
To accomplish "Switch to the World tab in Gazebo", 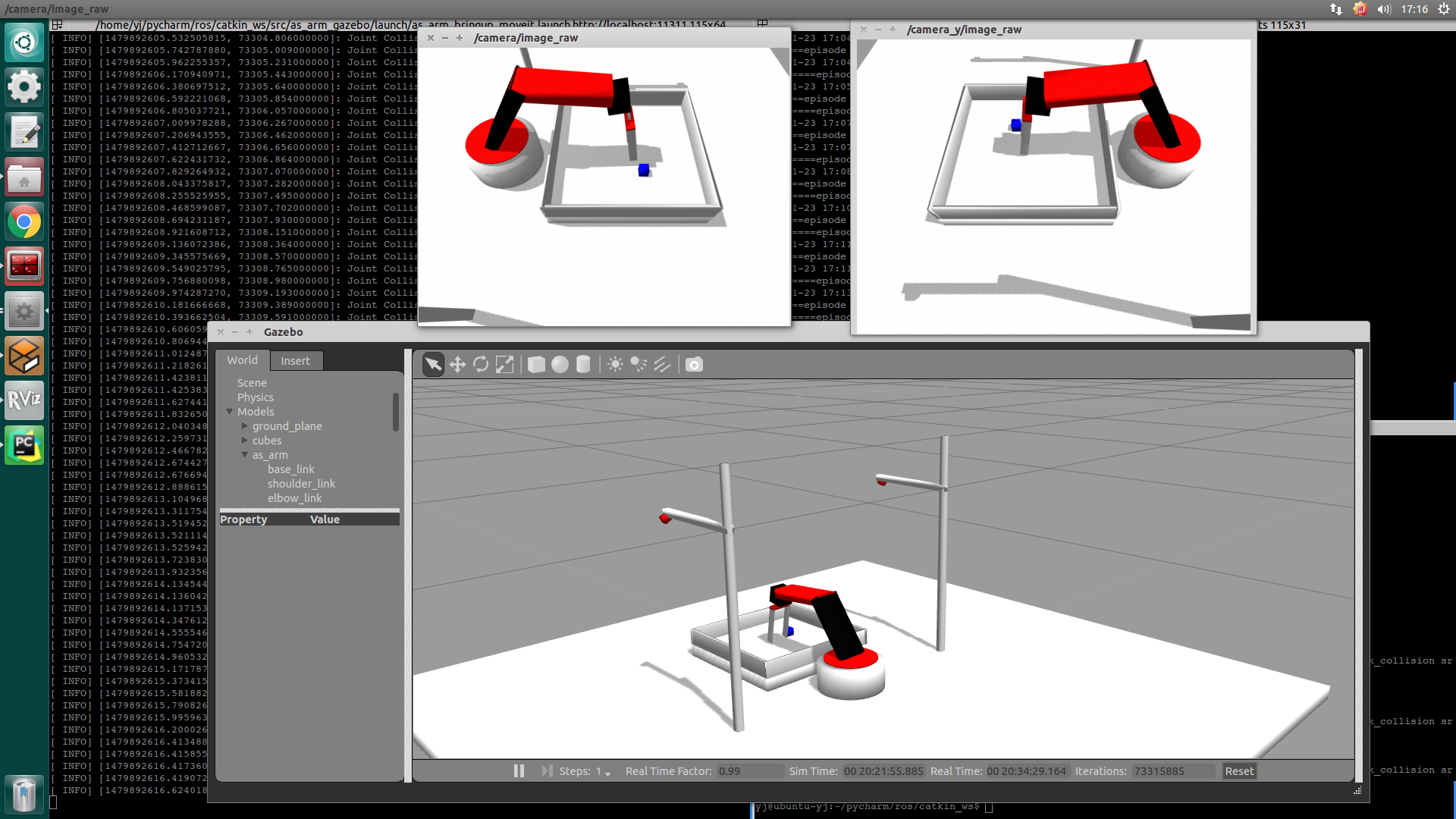I will click(242, 360).
